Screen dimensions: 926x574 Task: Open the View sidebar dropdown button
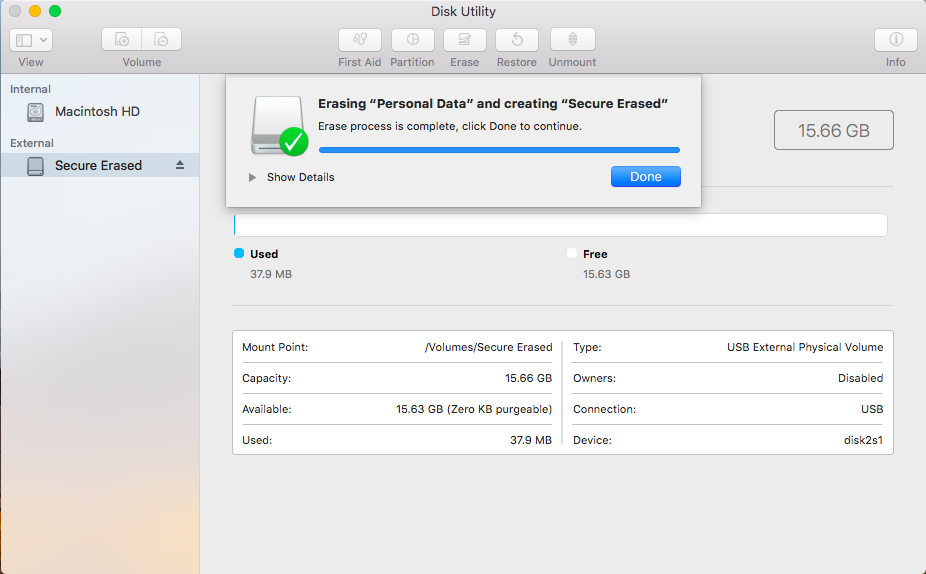31,40
